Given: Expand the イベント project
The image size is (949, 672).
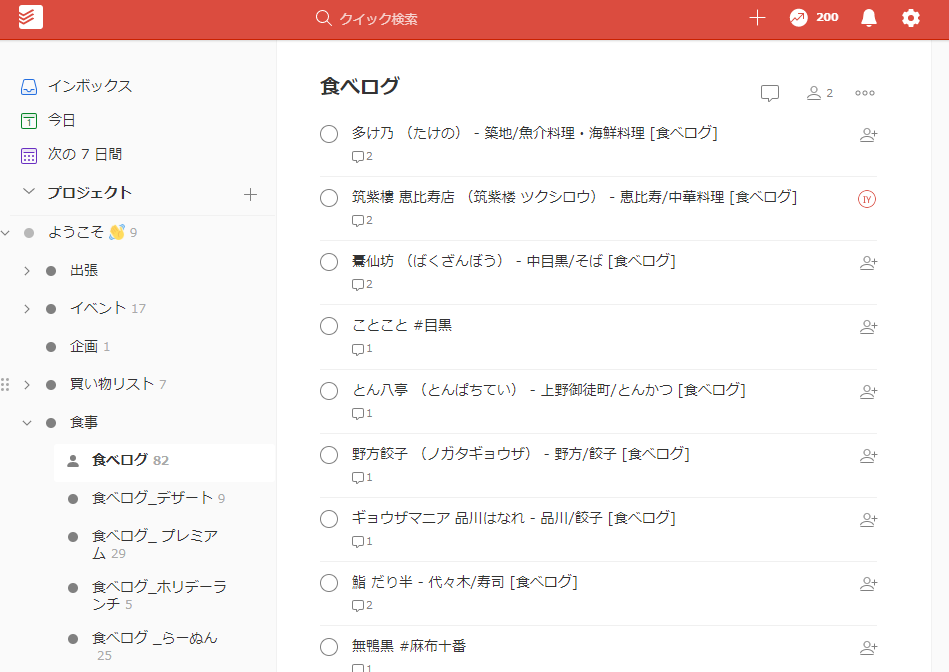Looking at the screenshot, I should 27,309.
